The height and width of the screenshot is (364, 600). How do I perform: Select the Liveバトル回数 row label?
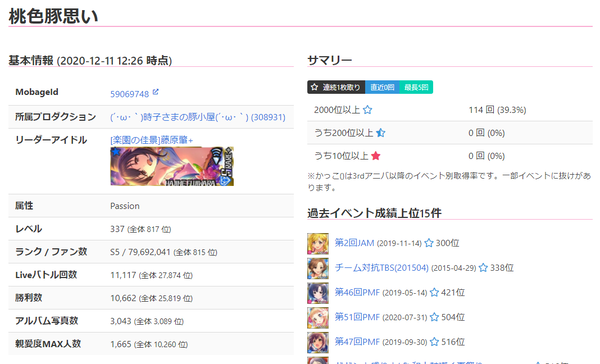tap(46, 274)
